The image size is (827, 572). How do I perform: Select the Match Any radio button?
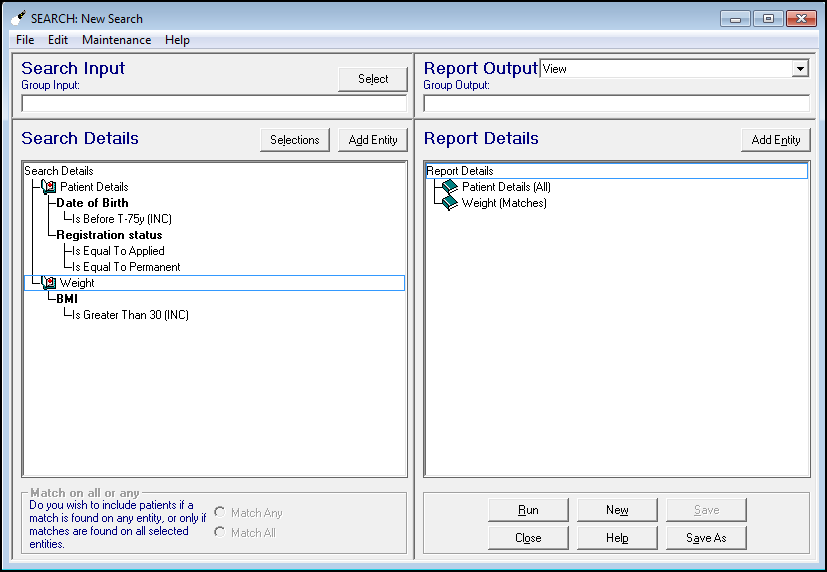219,513
